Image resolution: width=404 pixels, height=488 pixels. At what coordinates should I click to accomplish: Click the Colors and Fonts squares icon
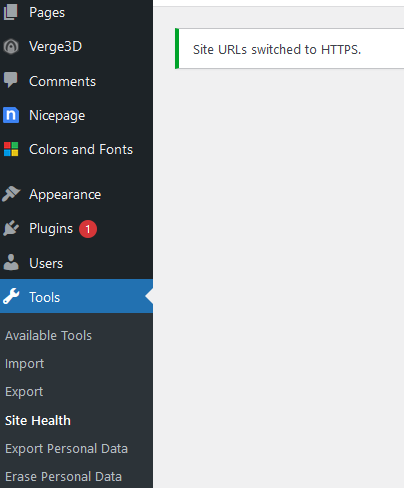point(11,149)
